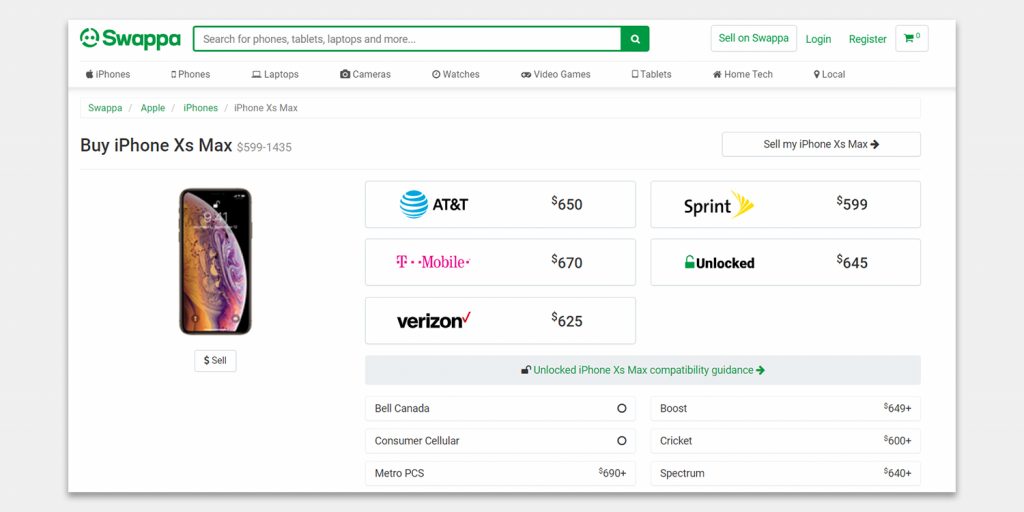The image size is (1024, 512).
Task: Open Unlocked iPhone Xs Max compatibility guidance
Action: 643,370
